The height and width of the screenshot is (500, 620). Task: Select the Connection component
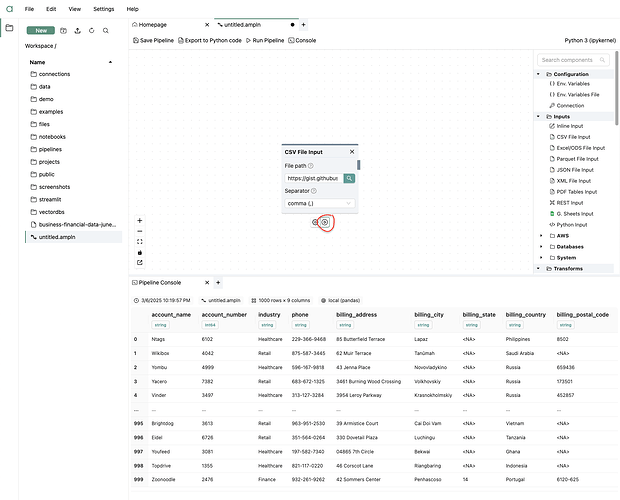point(567,106)
